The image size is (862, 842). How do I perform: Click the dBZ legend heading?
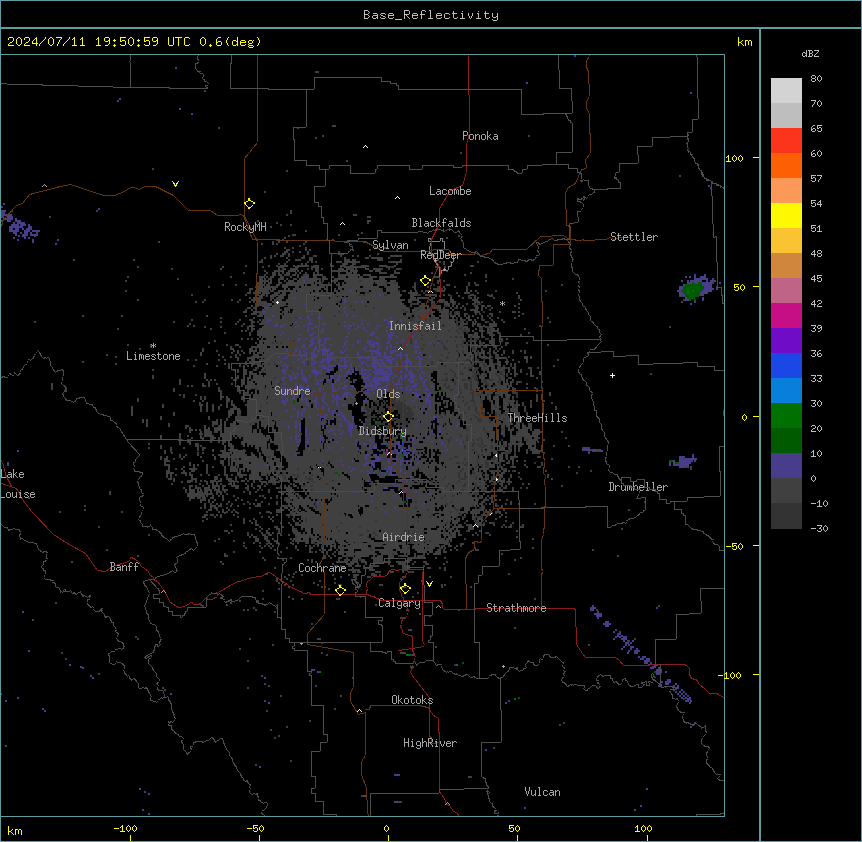[x=810, y=53]
